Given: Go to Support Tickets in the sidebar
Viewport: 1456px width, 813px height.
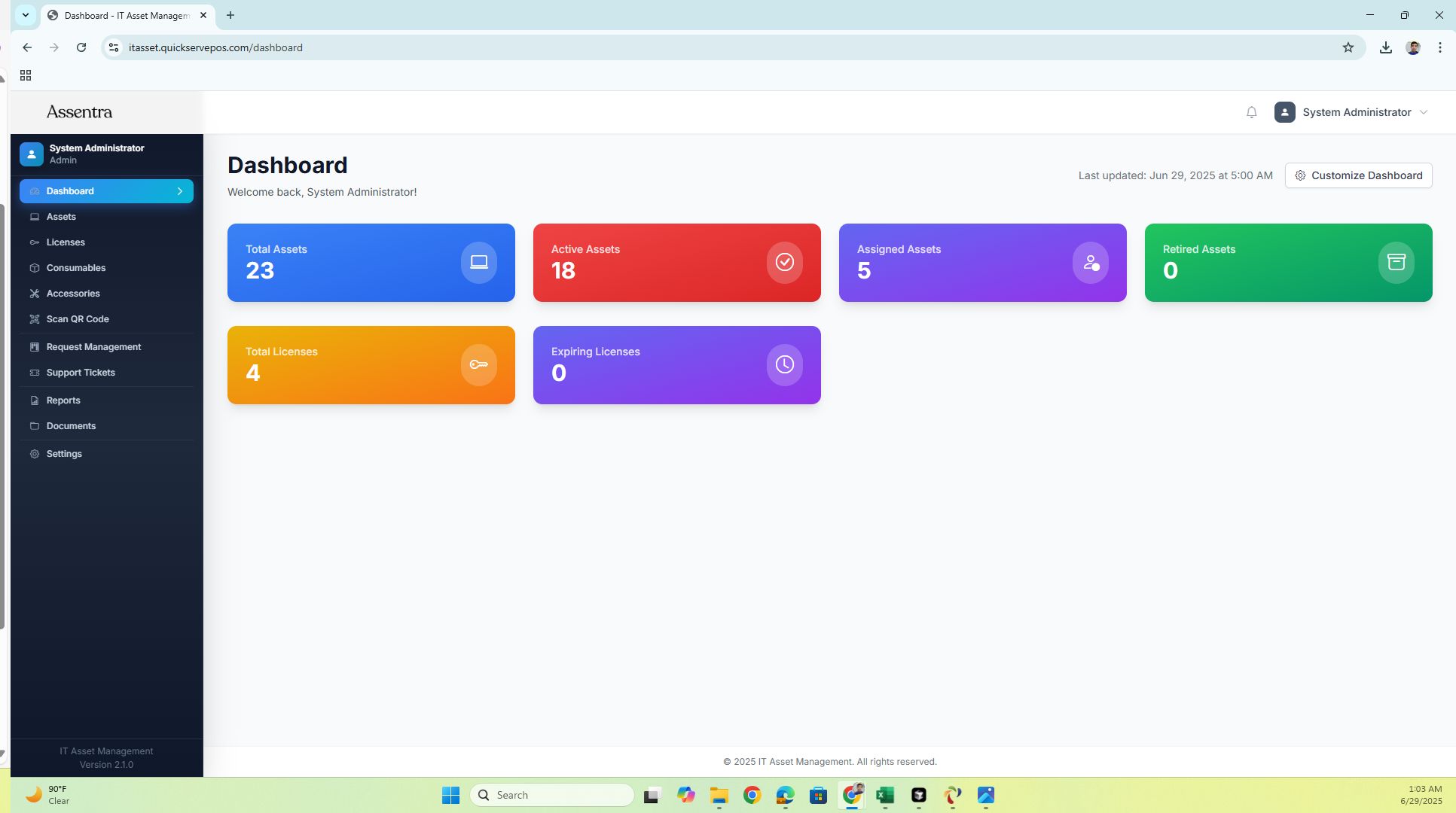Looking at the screenshot, I should [x=81, y=373].
